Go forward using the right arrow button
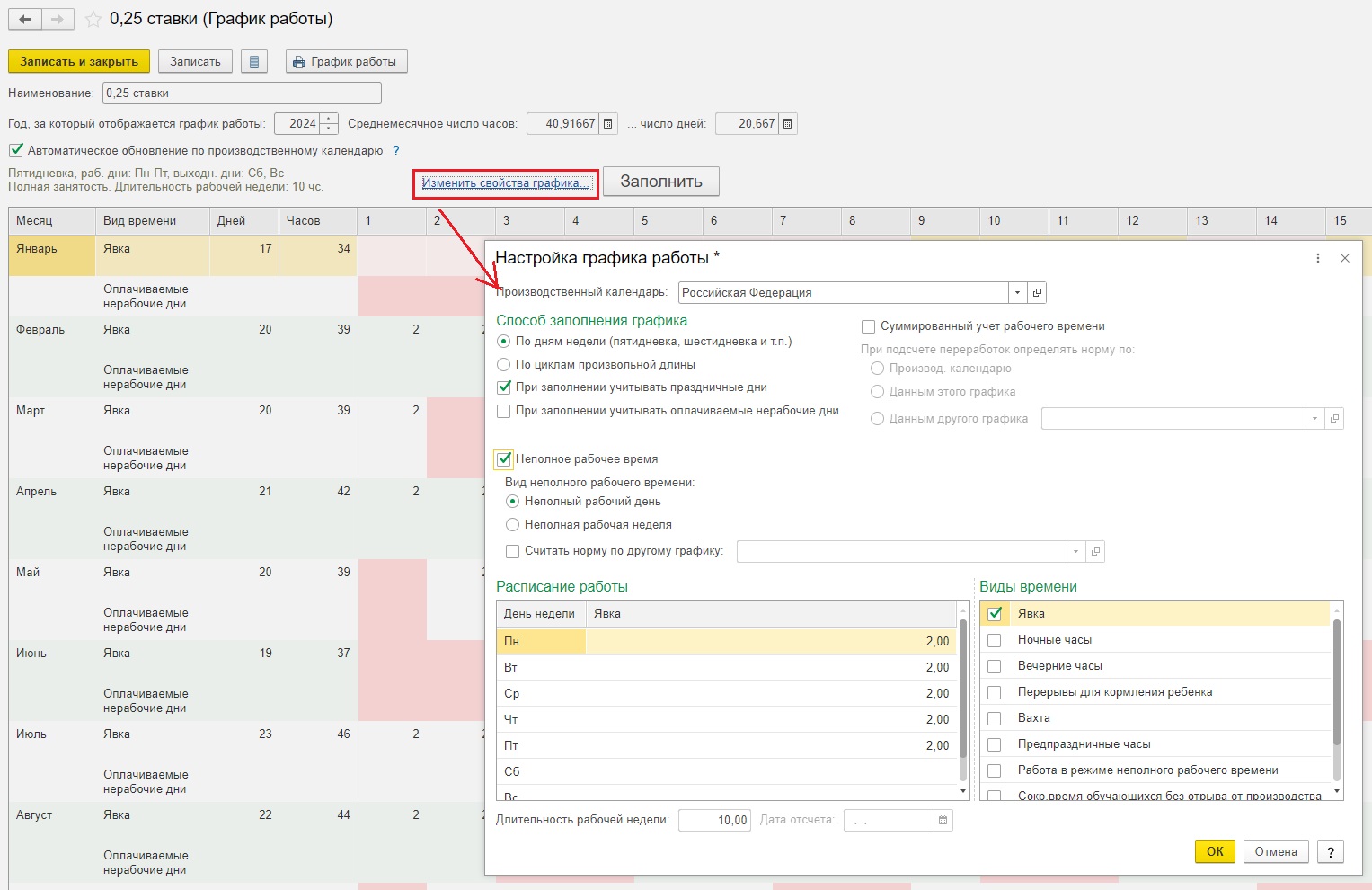This screenshot has height=890, width=1372. pos(58,19)
